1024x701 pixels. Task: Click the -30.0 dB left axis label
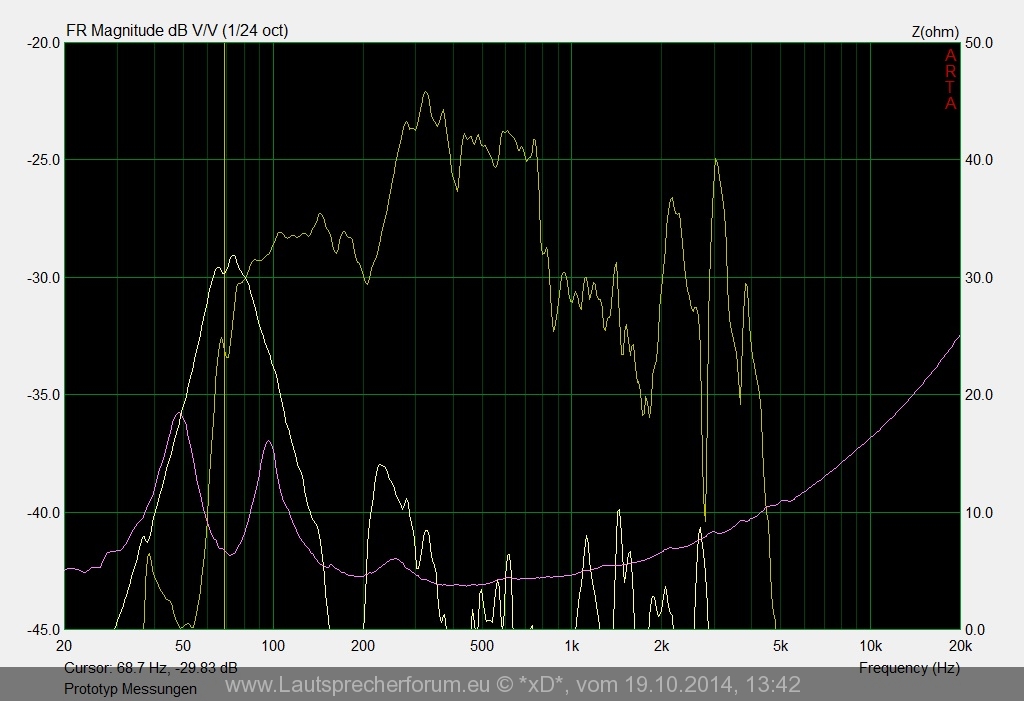tap(43, 277)
